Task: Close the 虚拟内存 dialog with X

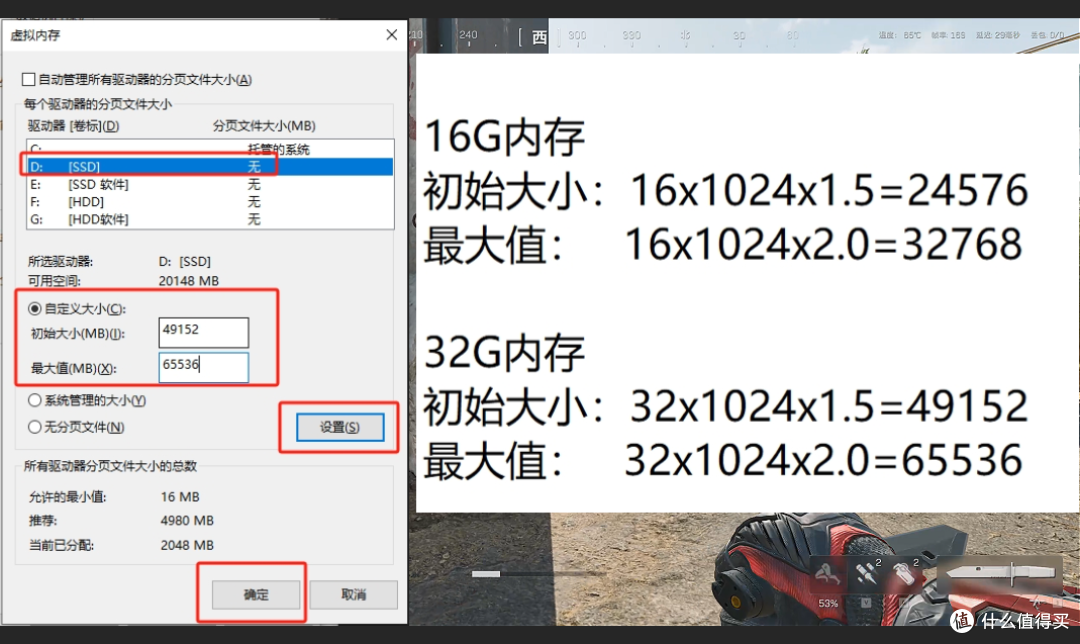Action: pos(391,34)
